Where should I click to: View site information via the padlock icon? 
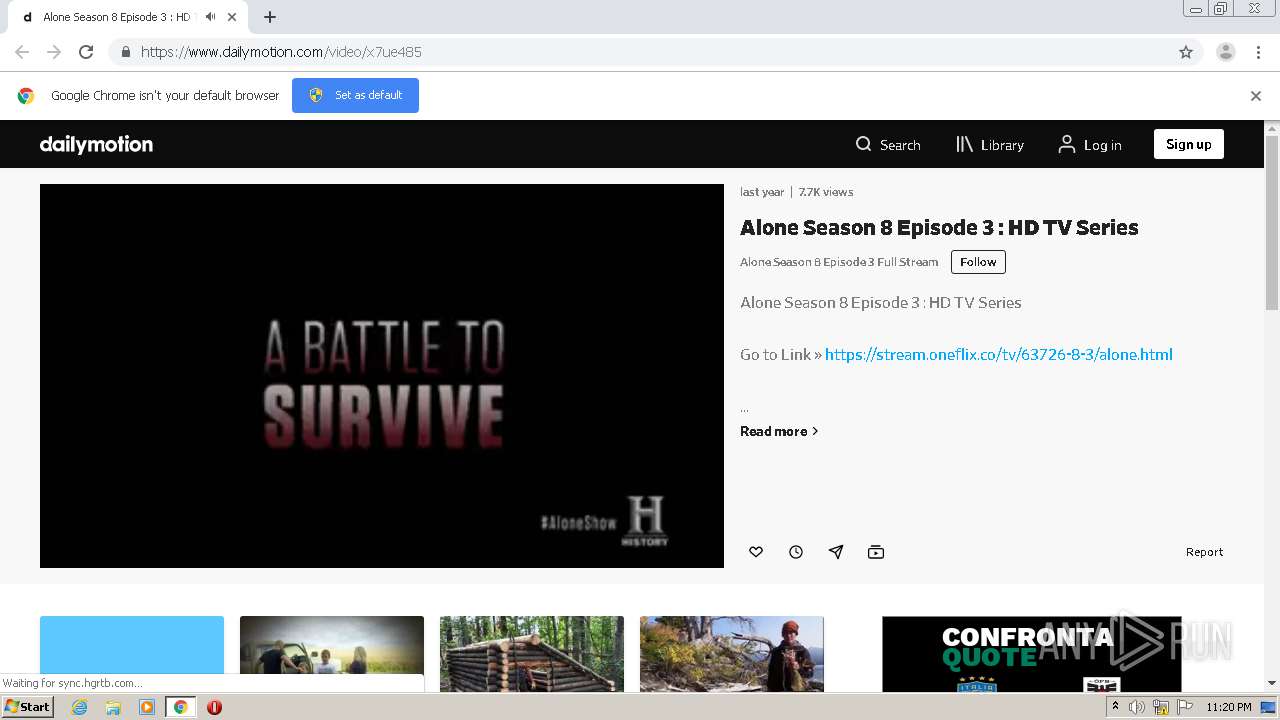[x=125, y=52]
